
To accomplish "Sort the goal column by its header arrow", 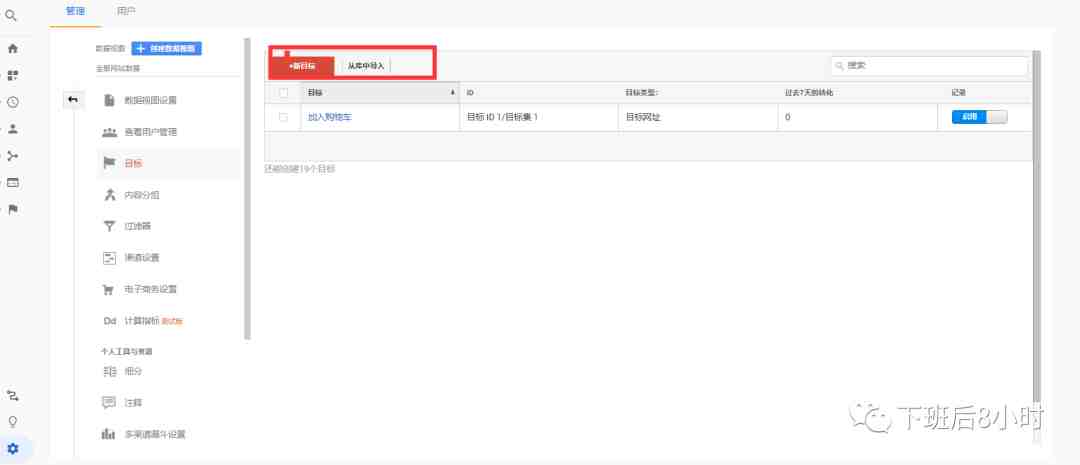I will (453, 92).
